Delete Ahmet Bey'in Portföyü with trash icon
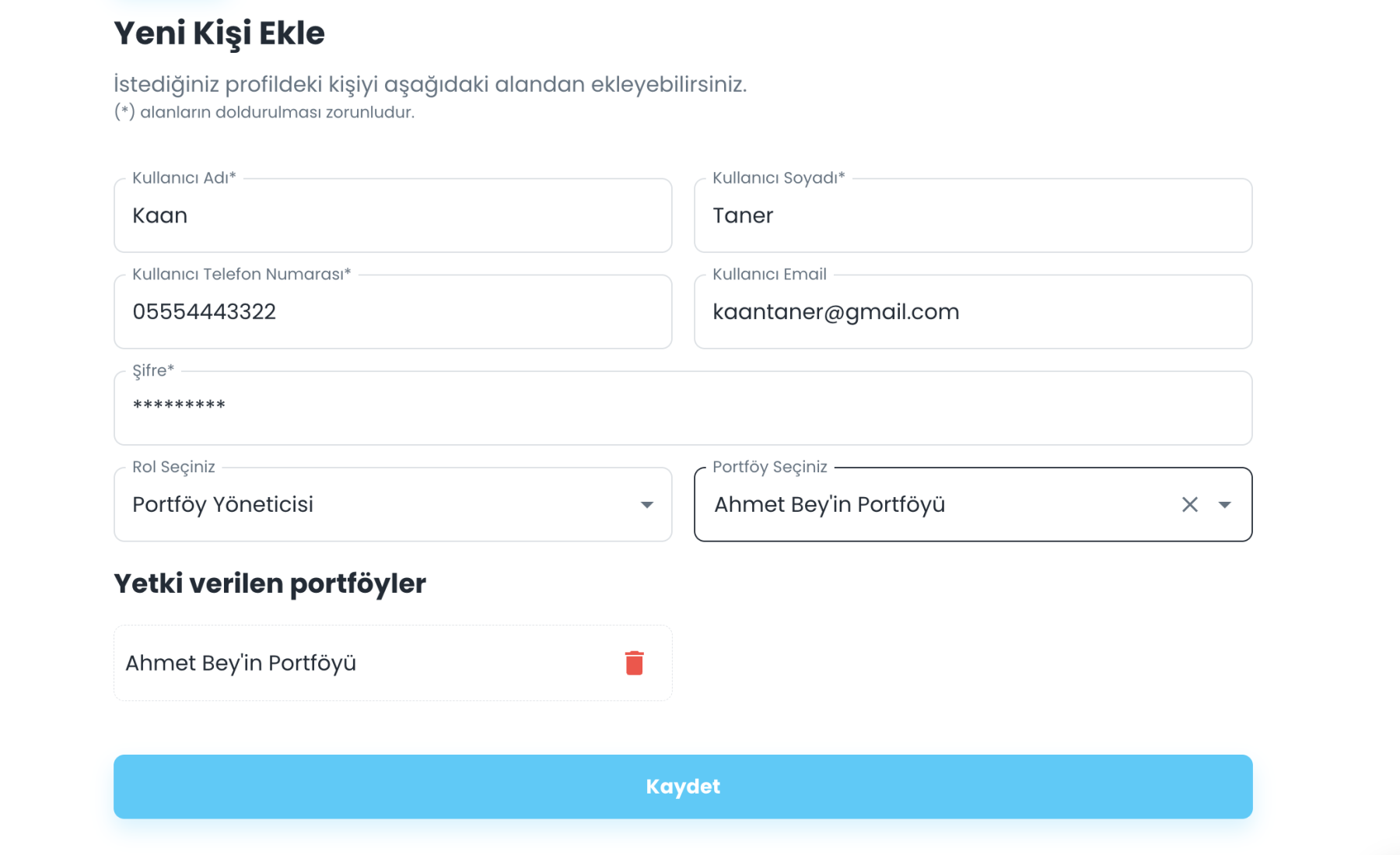 pos(634,663)
